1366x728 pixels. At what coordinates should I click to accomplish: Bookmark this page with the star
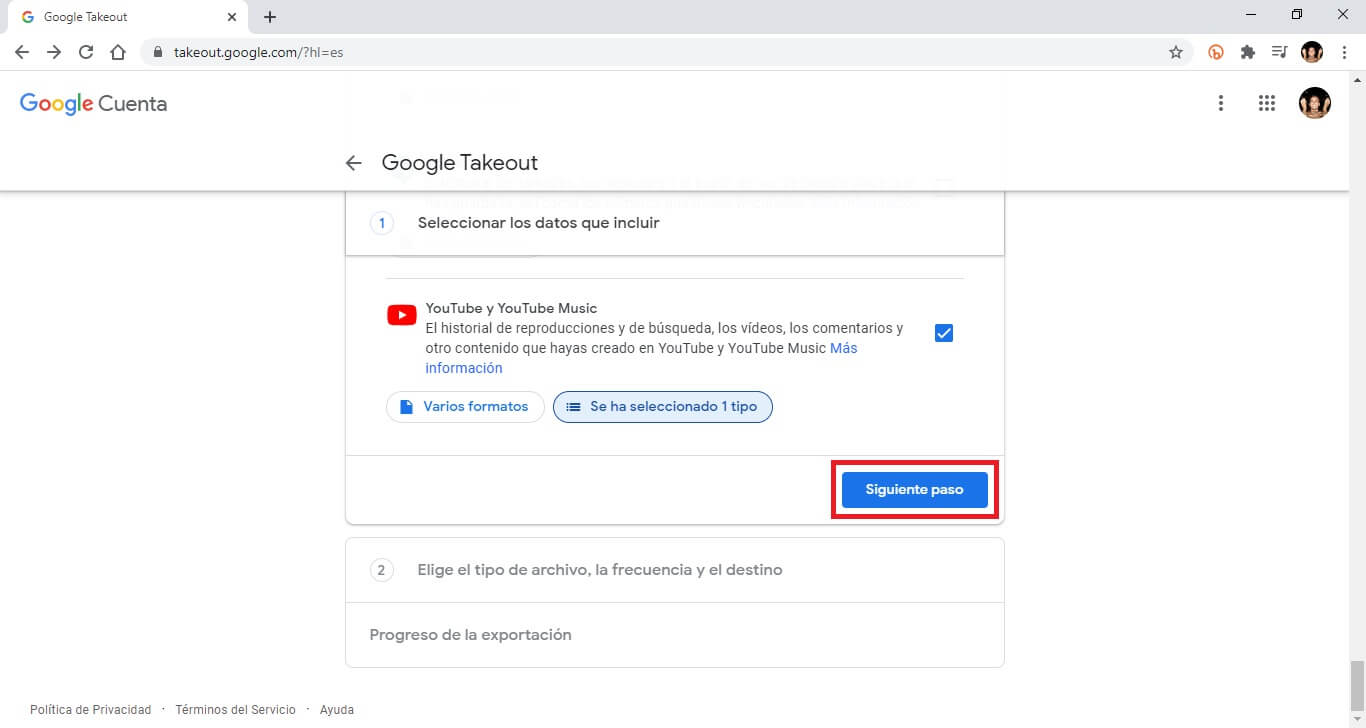tap(1176, 52)
